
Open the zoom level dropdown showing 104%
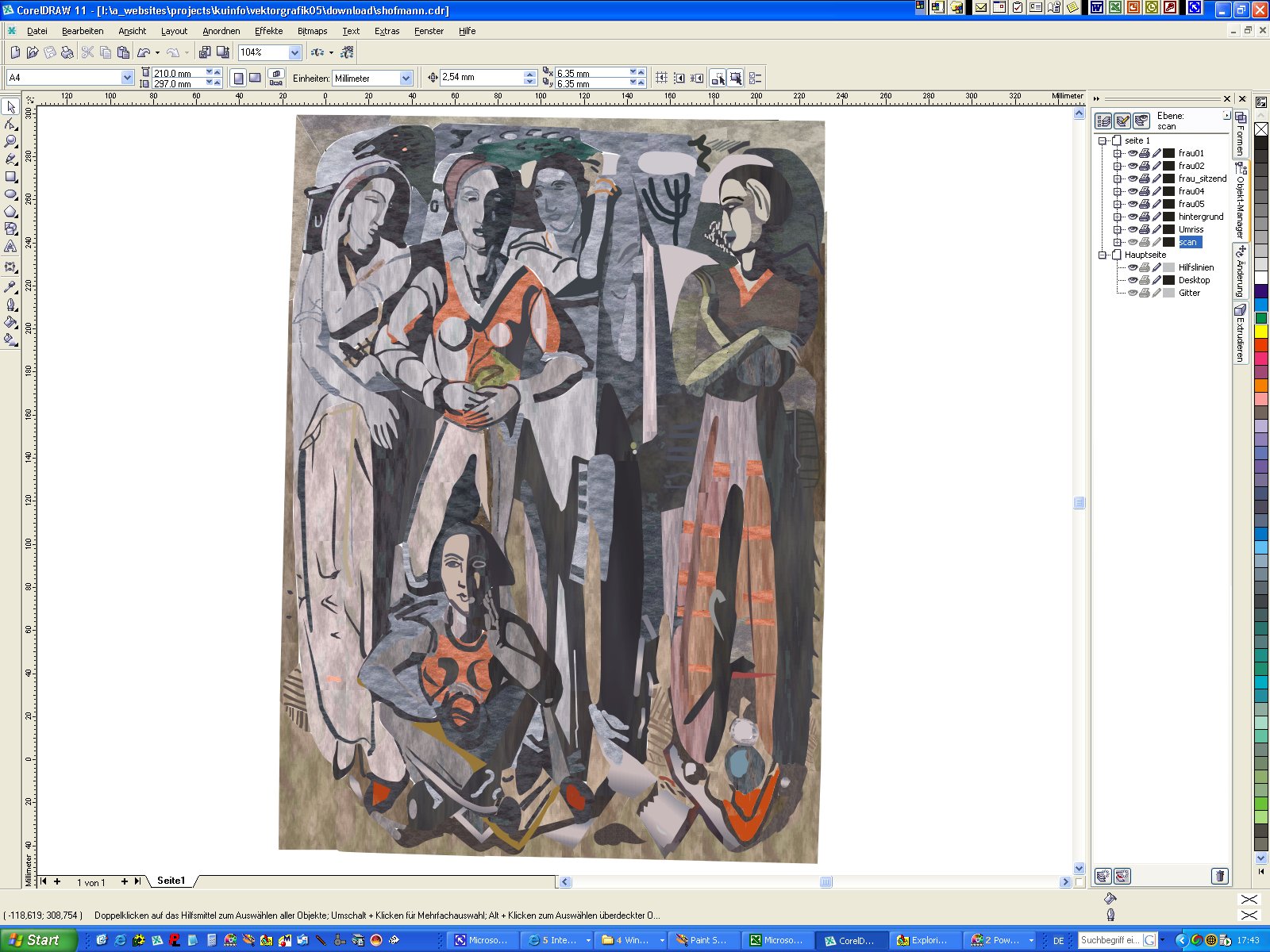pos(294,52)
